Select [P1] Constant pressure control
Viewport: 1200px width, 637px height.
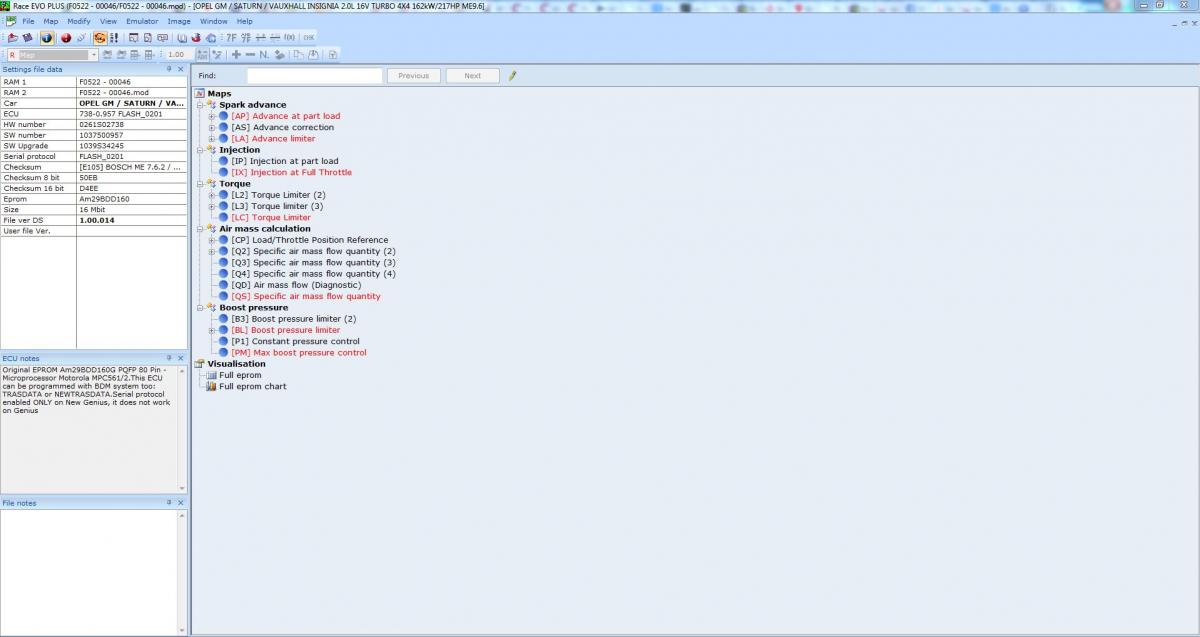295,341
